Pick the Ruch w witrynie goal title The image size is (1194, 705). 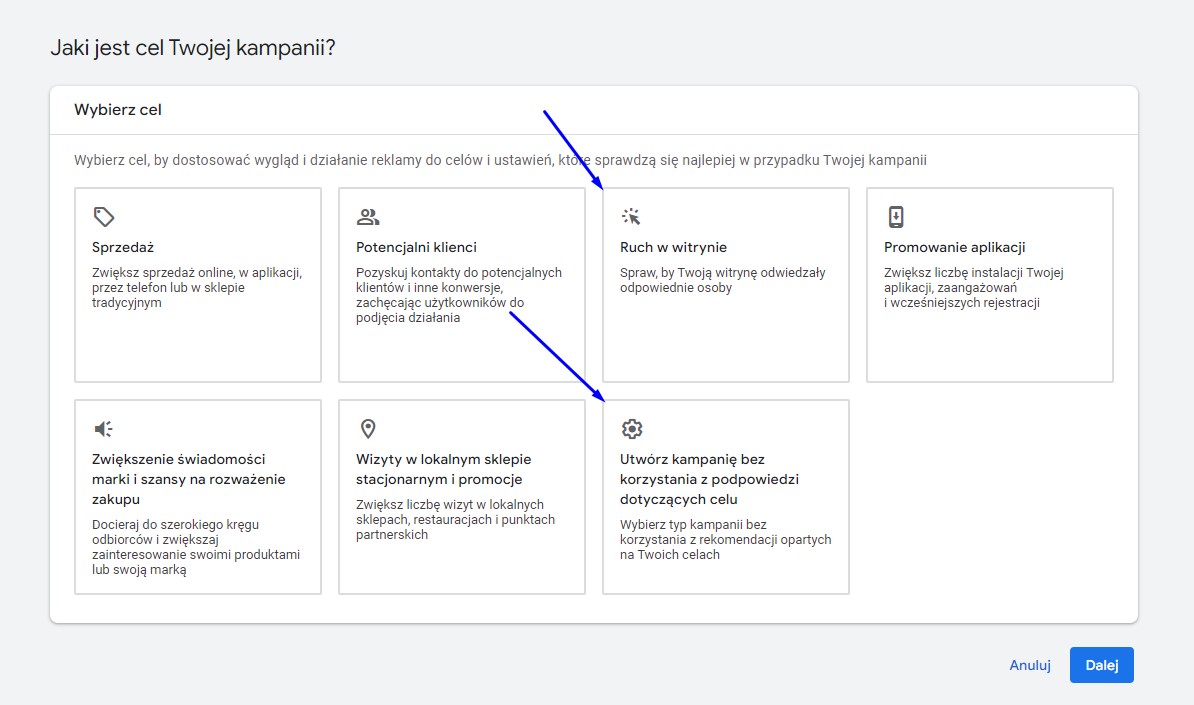673,247
